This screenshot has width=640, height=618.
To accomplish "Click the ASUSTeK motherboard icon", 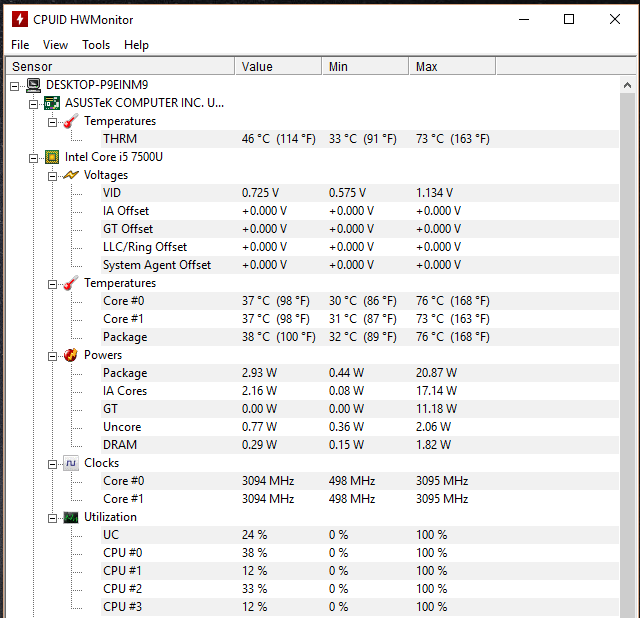I will coord(52,103).
